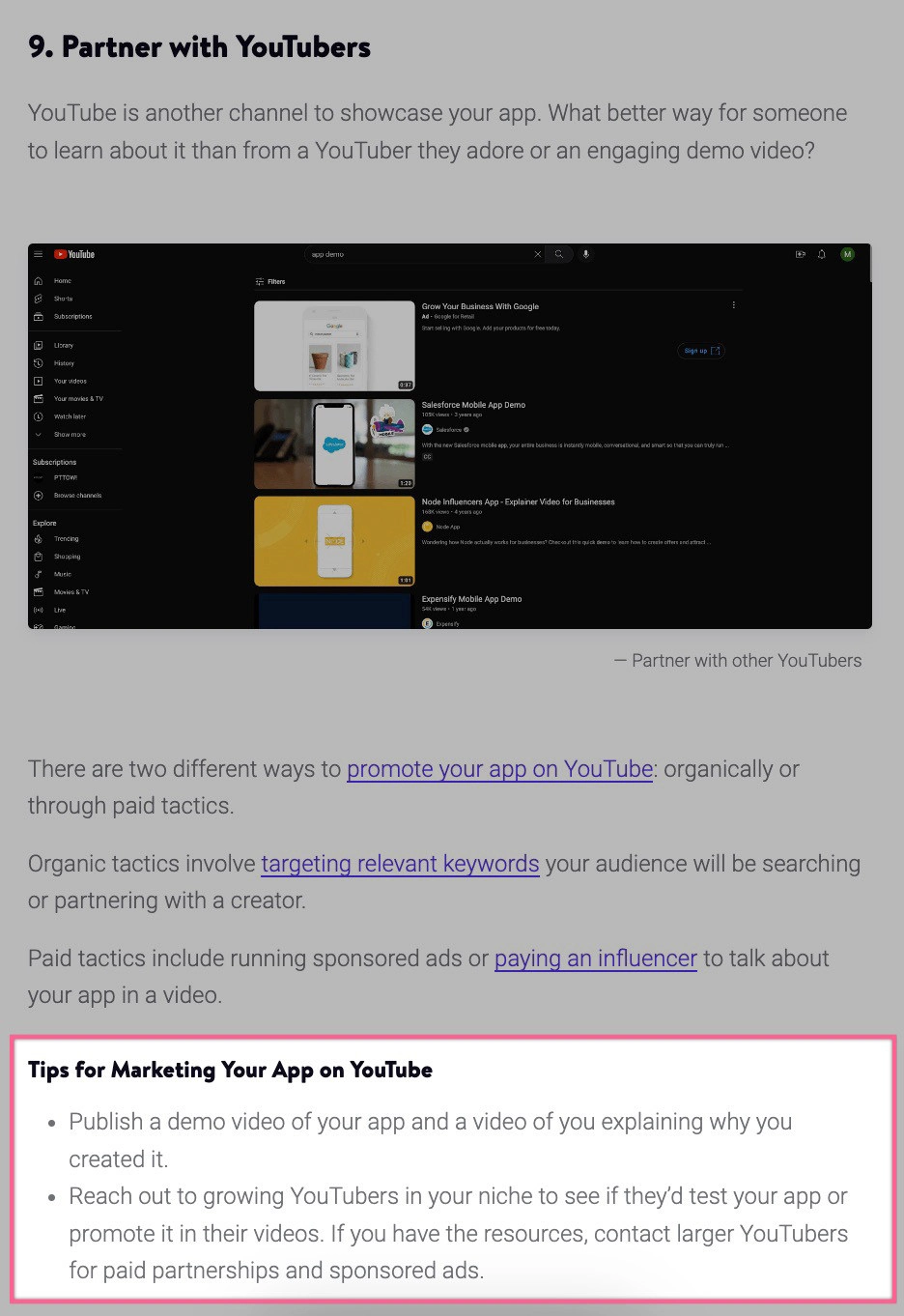Click the Salesforce Mobile App Demo thumbnail
The height and width of the screenshot is (1316, 904).
click(334, 444)
